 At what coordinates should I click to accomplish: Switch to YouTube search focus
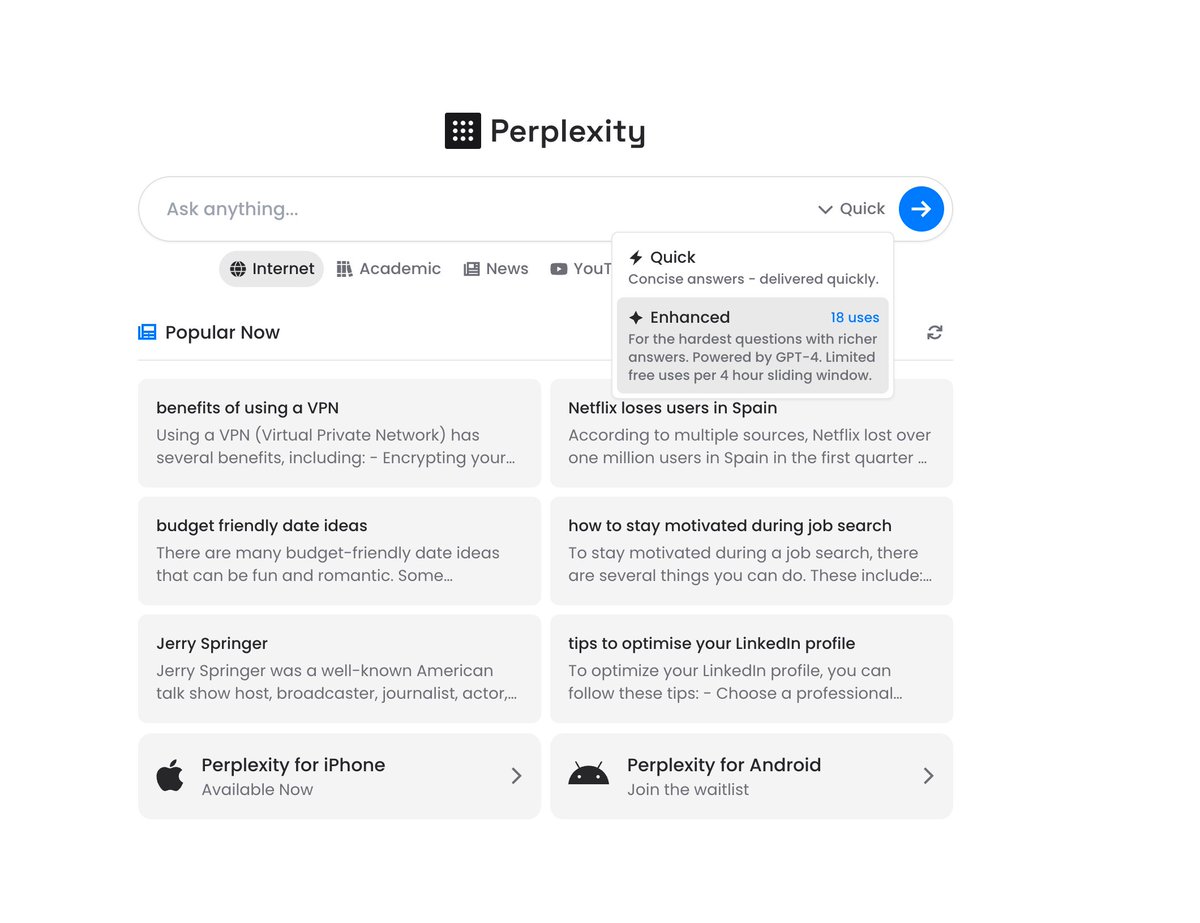tap(580, 269)
